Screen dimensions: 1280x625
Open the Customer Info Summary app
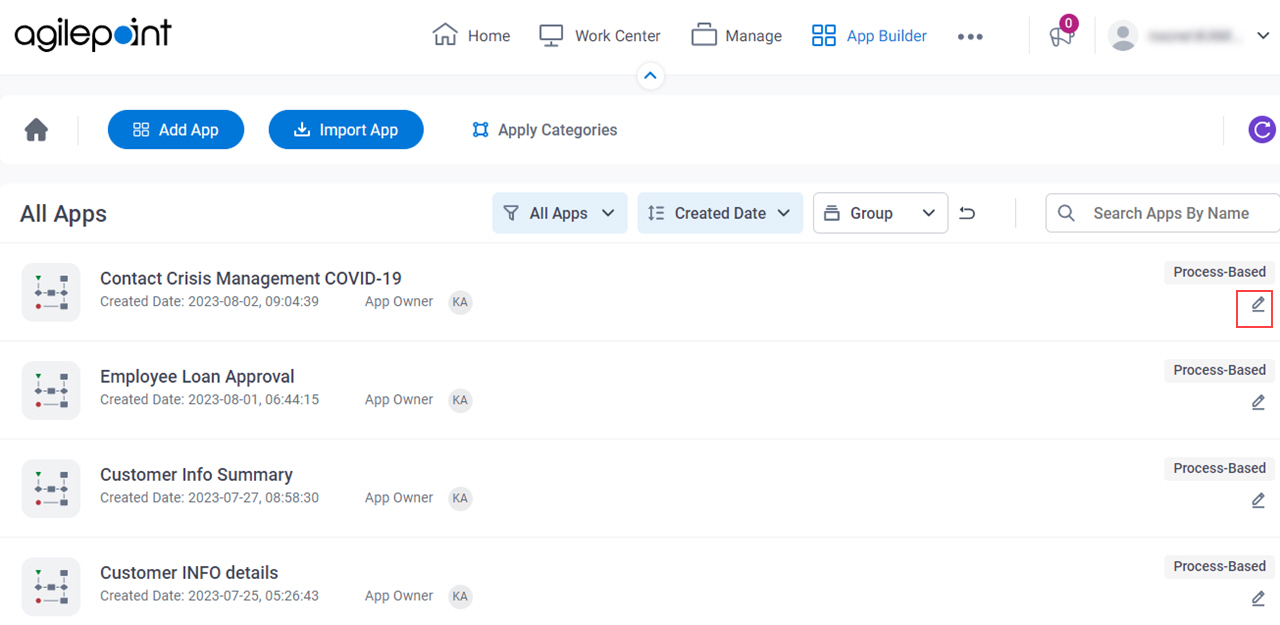pos(196,474)
